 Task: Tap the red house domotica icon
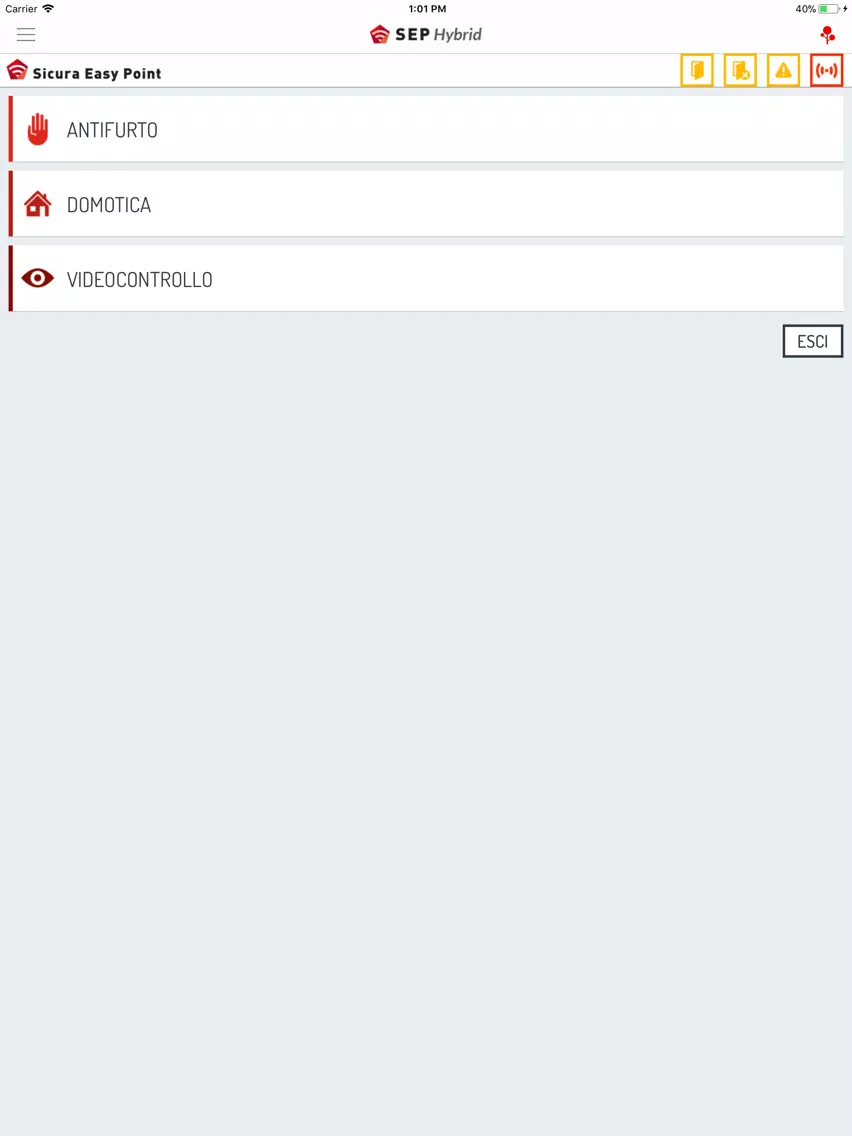38,204
